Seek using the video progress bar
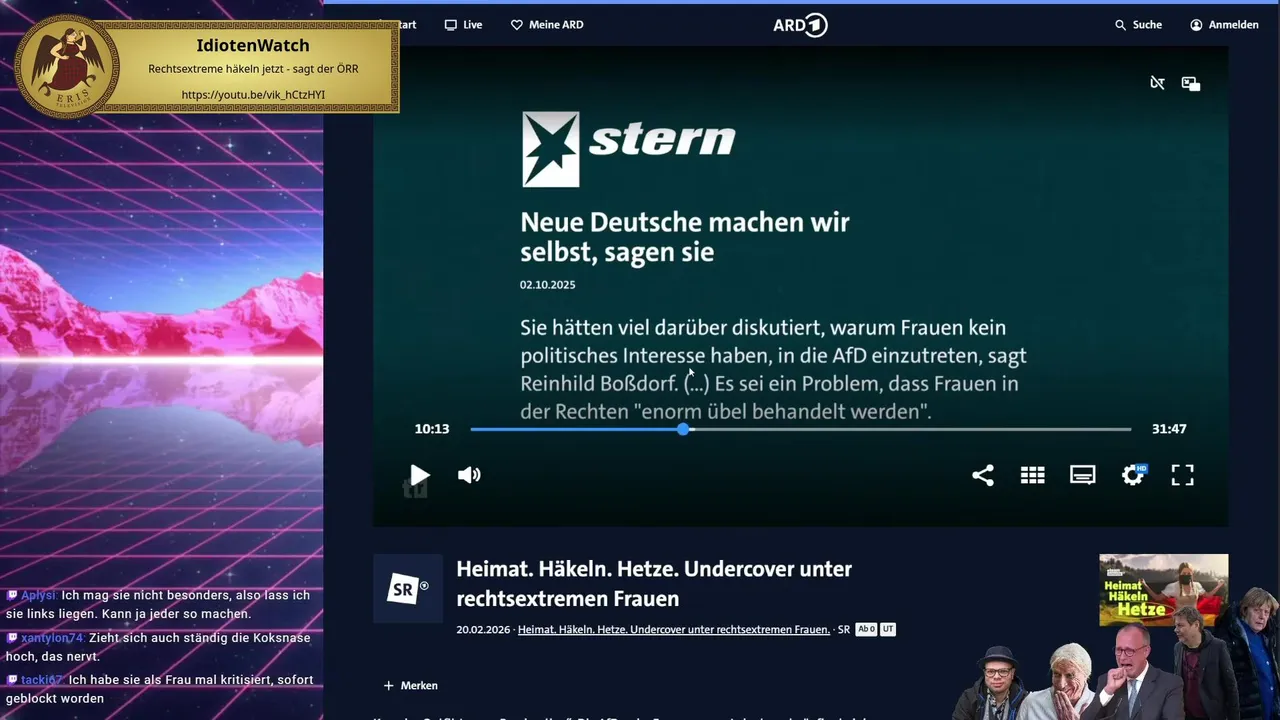The height and width of the screenshot is (720, 1280). [x=800, y=429]
